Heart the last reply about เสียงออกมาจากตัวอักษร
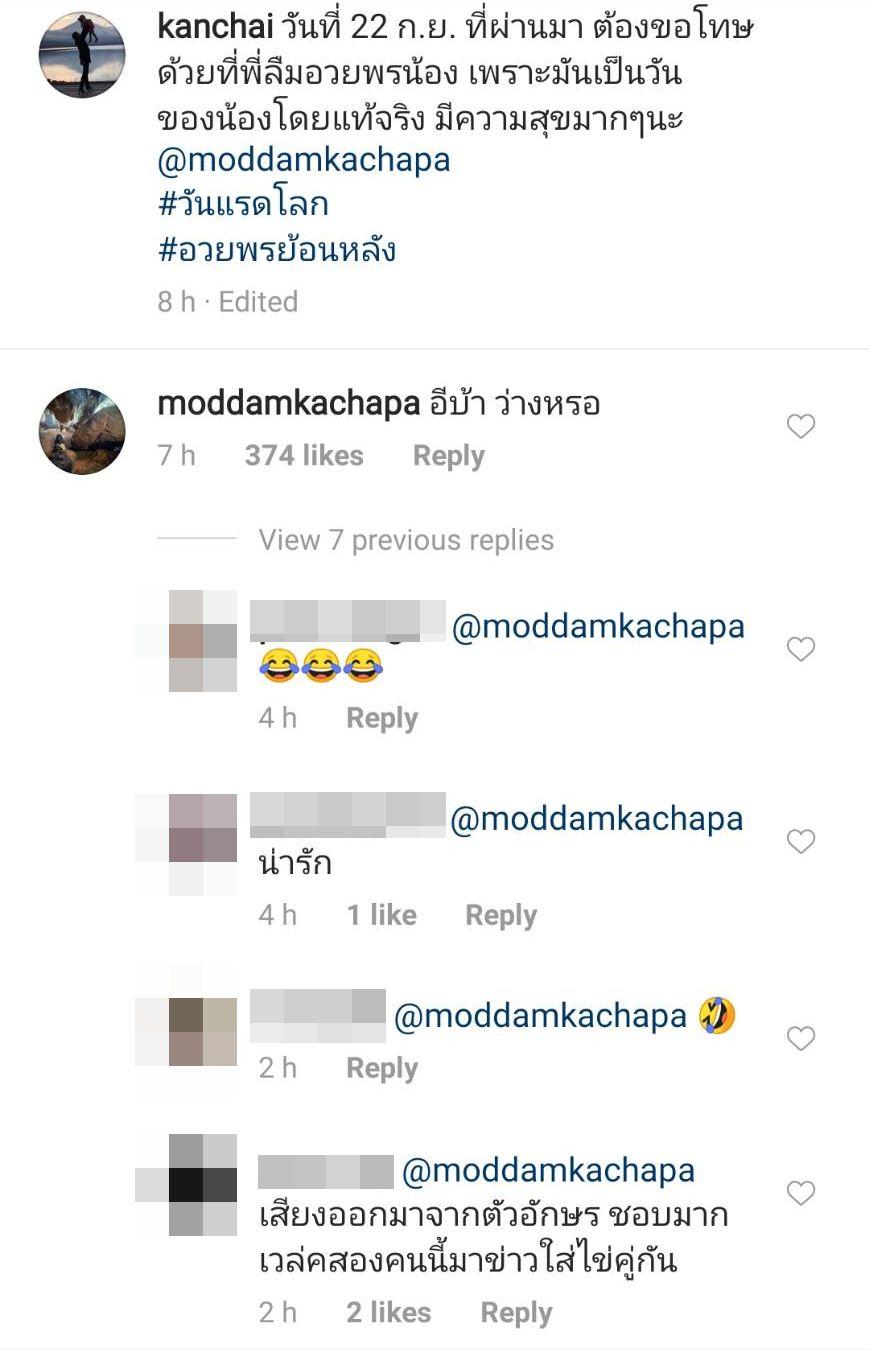Image resolution: width=869 pixels, height=1350 pixels. click(x=801, y=1193)
